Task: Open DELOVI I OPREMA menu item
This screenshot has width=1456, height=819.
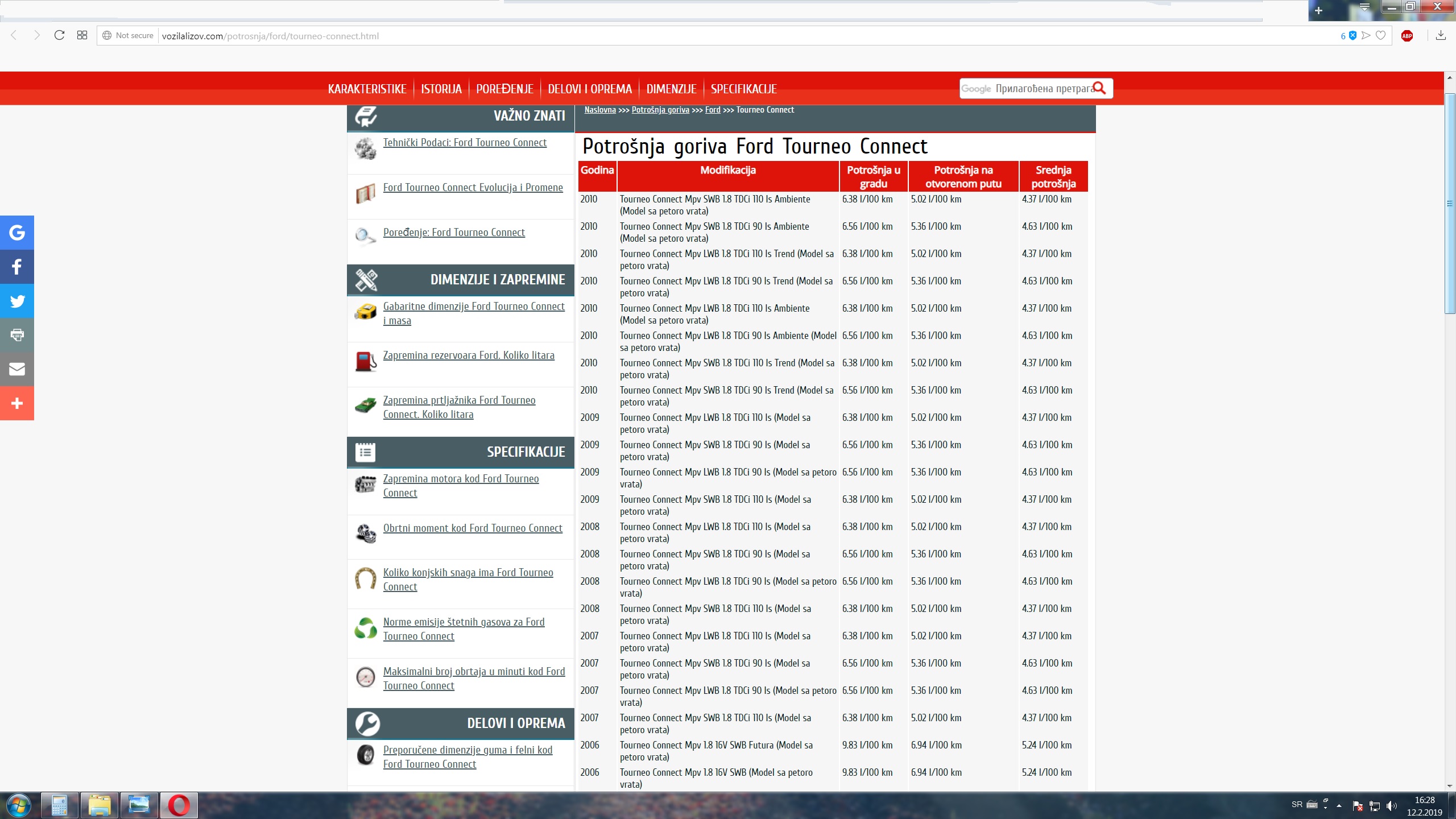Action: tap(590, 89)
